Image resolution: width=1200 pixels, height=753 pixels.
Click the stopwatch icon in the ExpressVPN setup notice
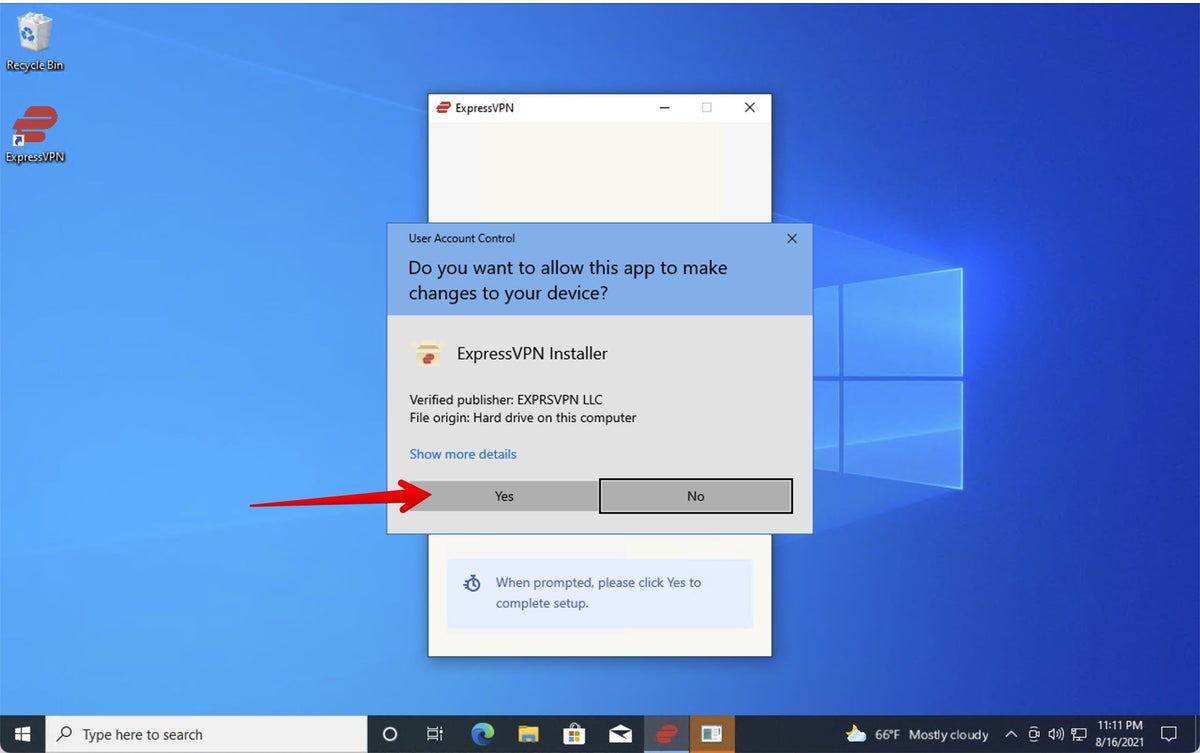pos(472,583)
